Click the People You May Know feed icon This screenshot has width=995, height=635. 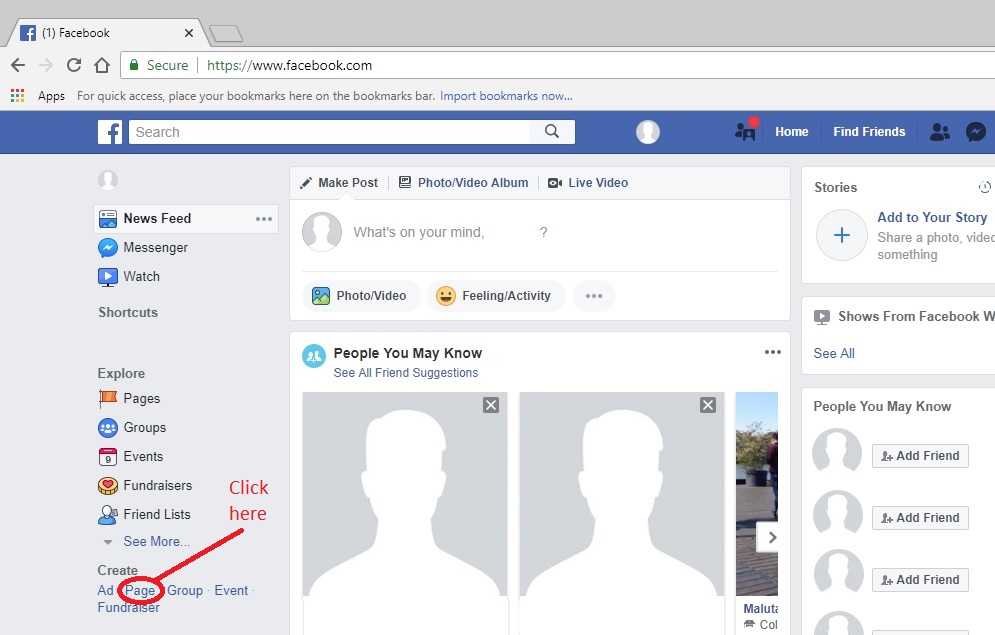click(x=313, y=357)
